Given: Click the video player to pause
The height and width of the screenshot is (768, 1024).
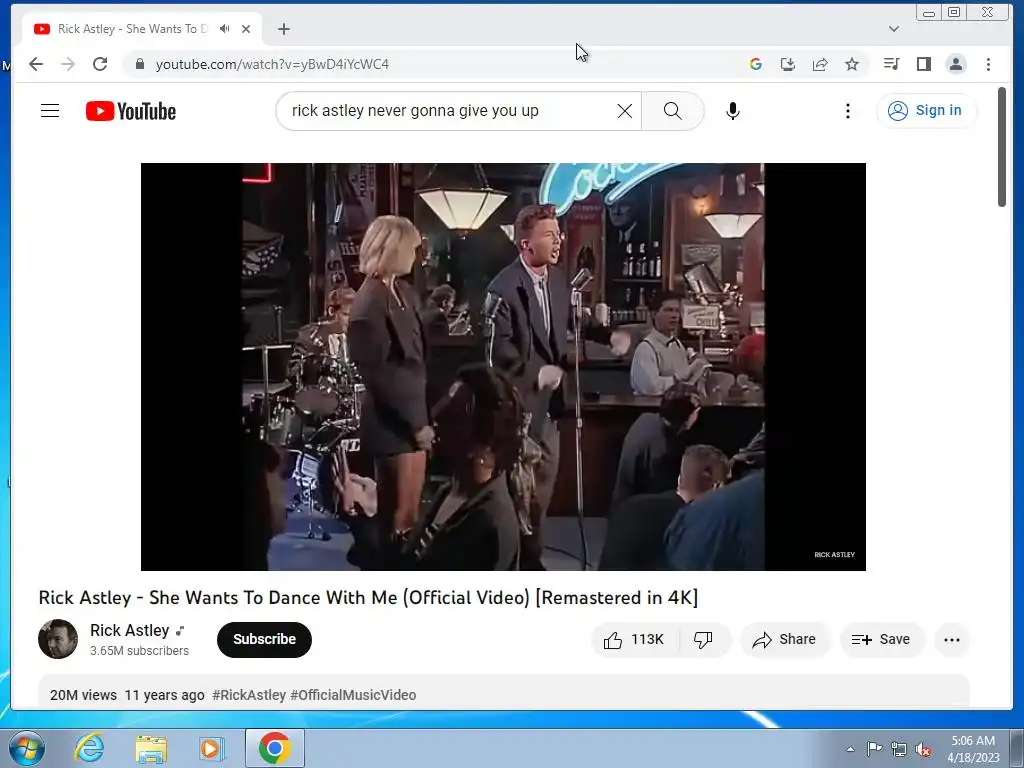Looking at the screenshot, I should coord(504,366).
